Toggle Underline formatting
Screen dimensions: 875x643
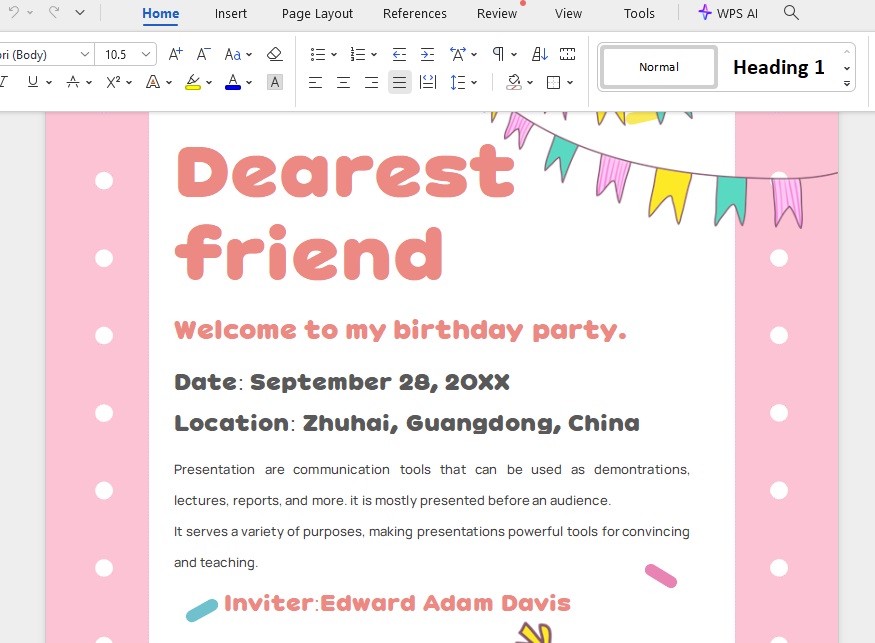click(31, 82)
